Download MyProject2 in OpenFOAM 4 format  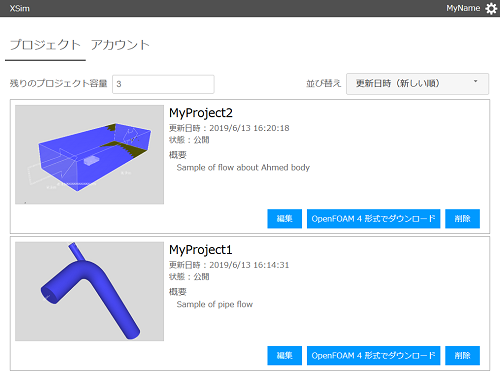coord(373,219)
